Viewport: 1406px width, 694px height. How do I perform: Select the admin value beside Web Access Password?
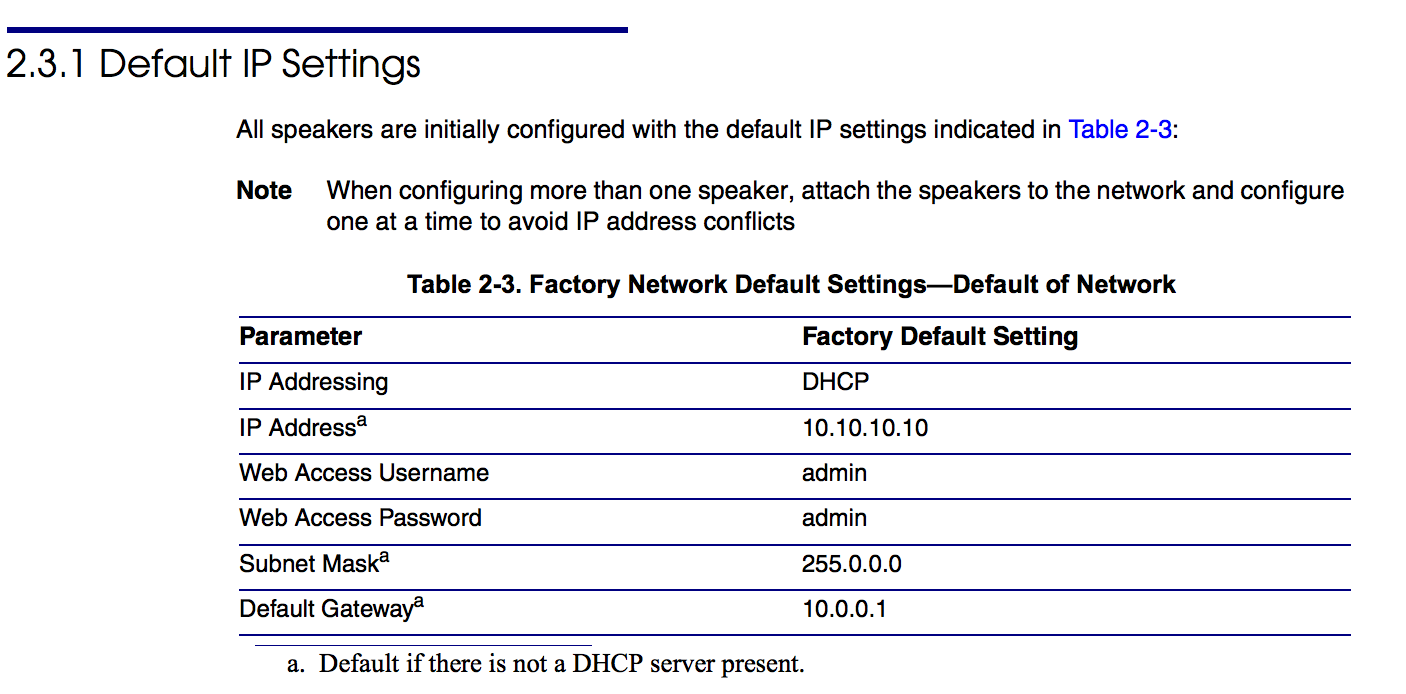point(834,518)
